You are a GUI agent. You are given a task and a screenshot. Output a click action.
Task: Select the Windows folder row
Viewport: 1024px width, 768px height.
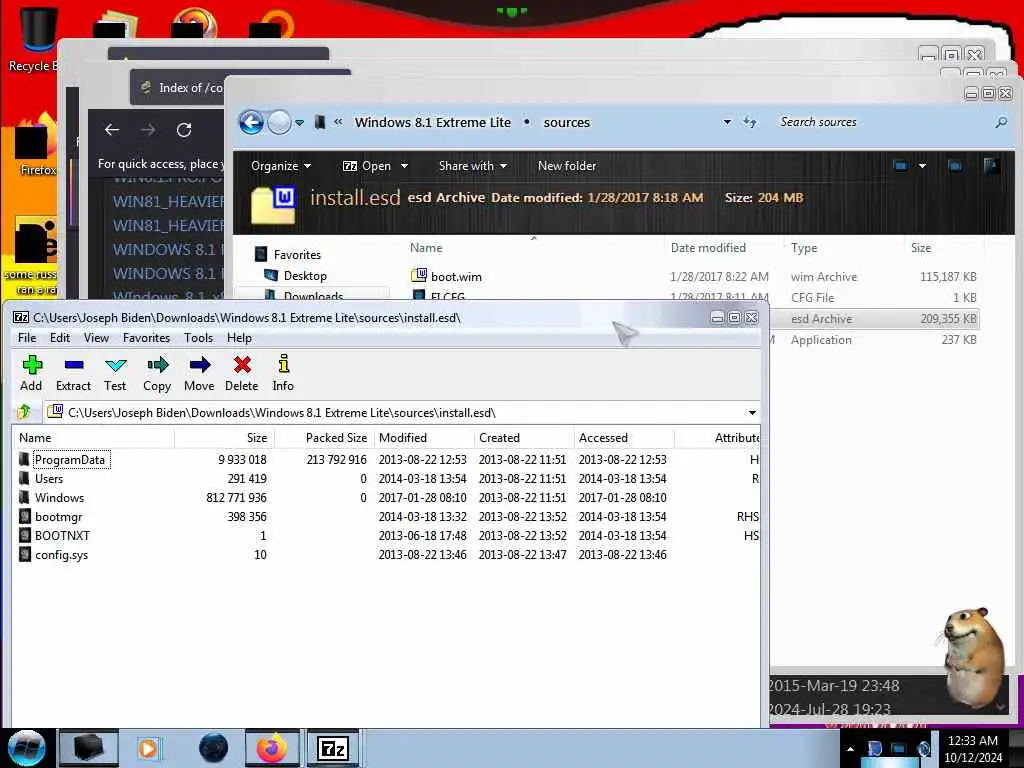click(x=385, y=498)
